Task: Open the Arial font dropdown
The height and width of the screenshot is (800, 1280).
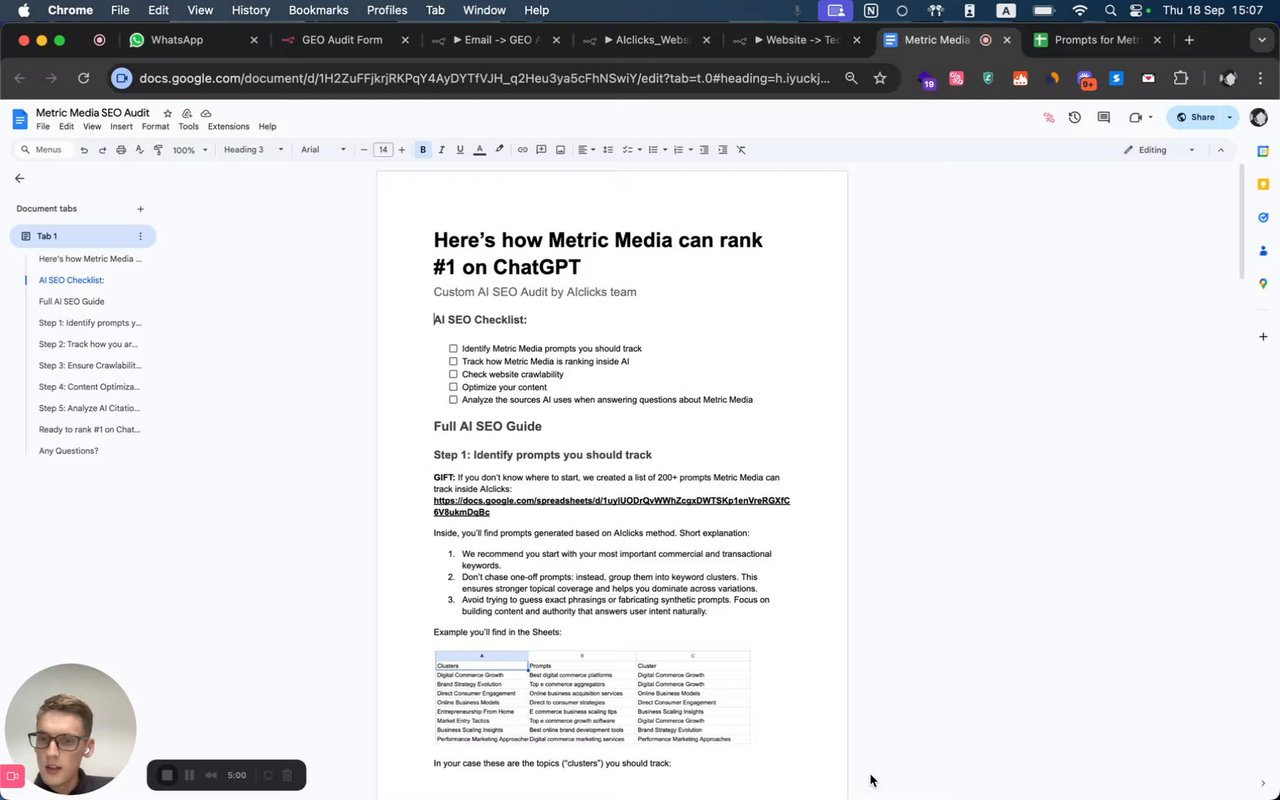Action: (x=323, y=150)
